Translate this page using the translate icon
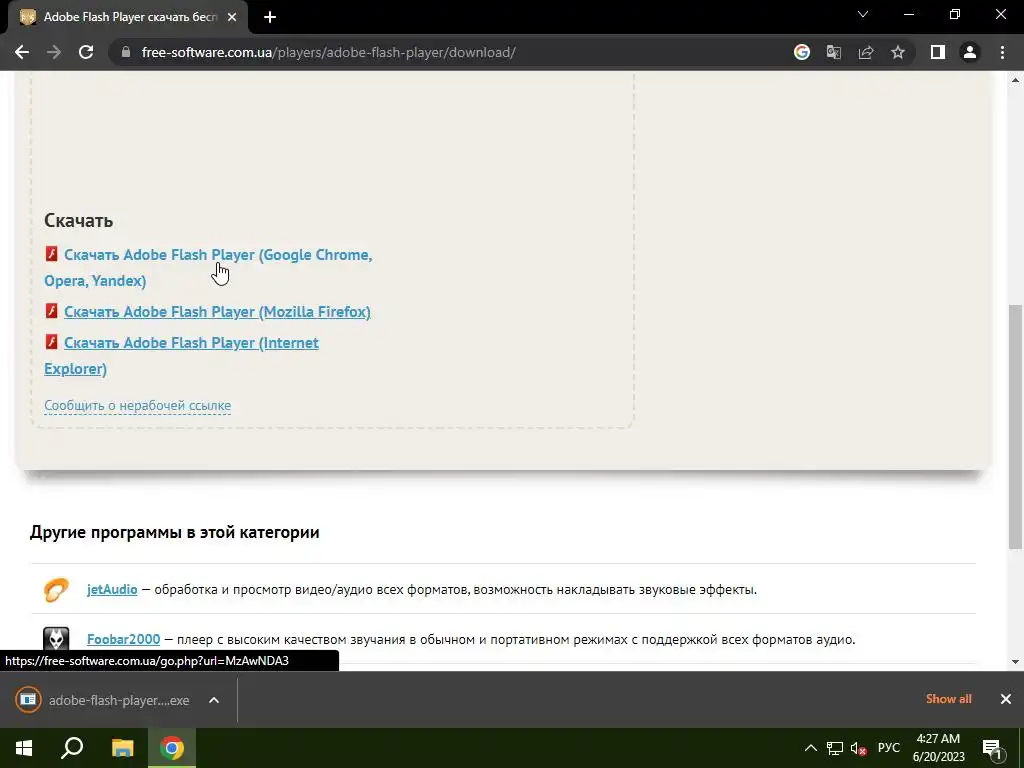Image resolution: width=1024 pixels, height=768 pixels. coord(834,52)
